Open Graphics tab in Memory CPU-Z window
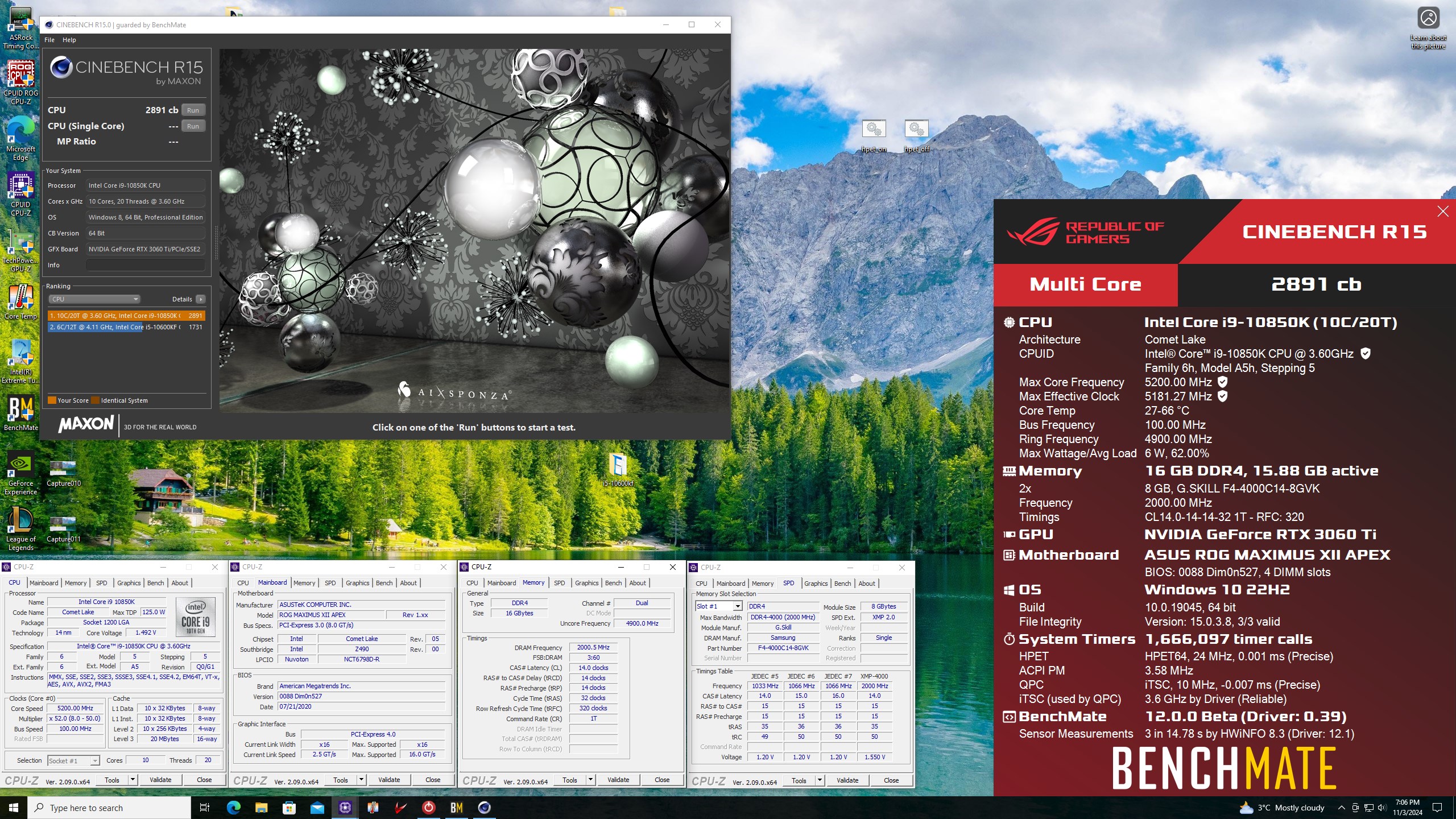 point(586,583)
